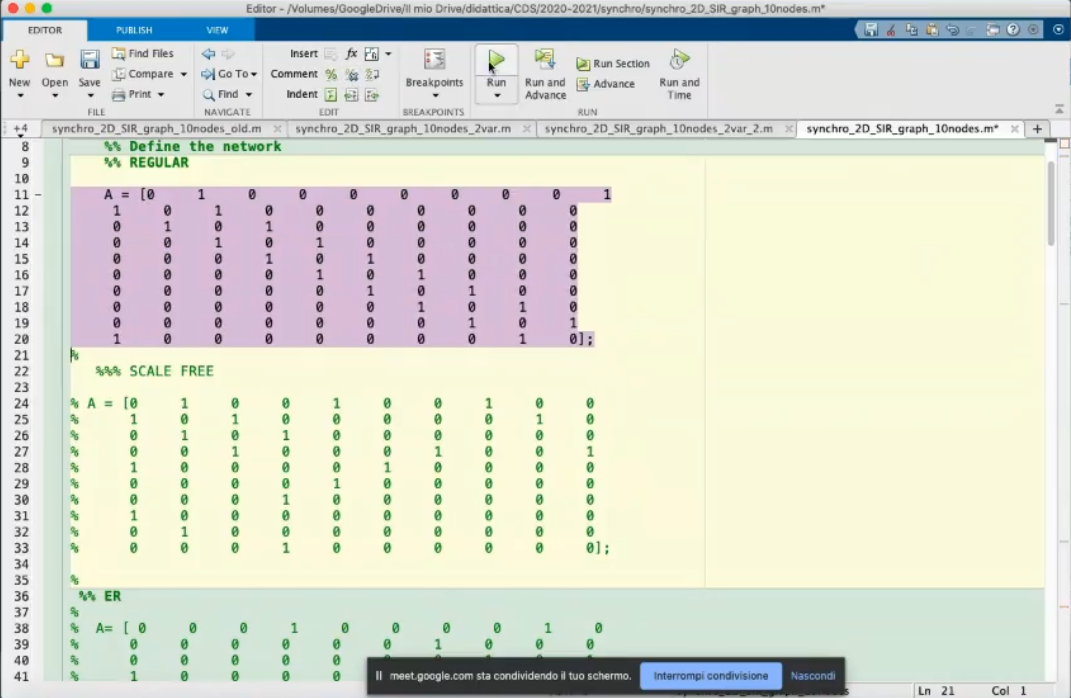Viewport: 1071px width, 698px height.
Task: Switch to the VIEW ribbon tab
Action: click(217, 31)
